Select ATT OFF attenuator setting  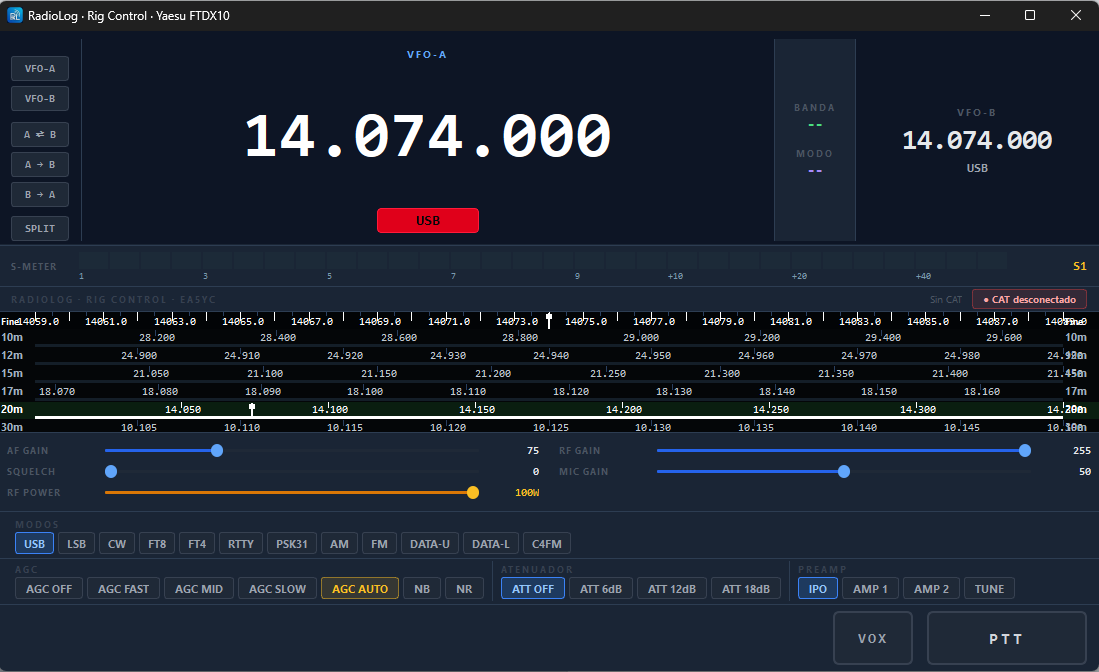click(533, 589)
